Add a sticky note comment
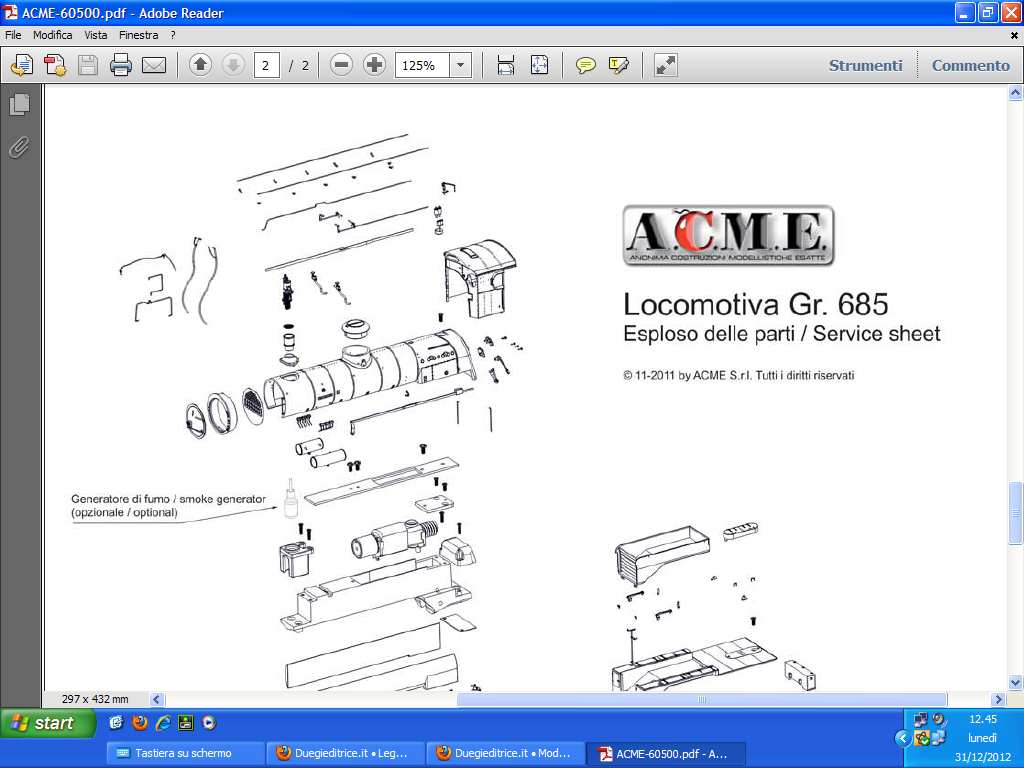 [586, 66]
